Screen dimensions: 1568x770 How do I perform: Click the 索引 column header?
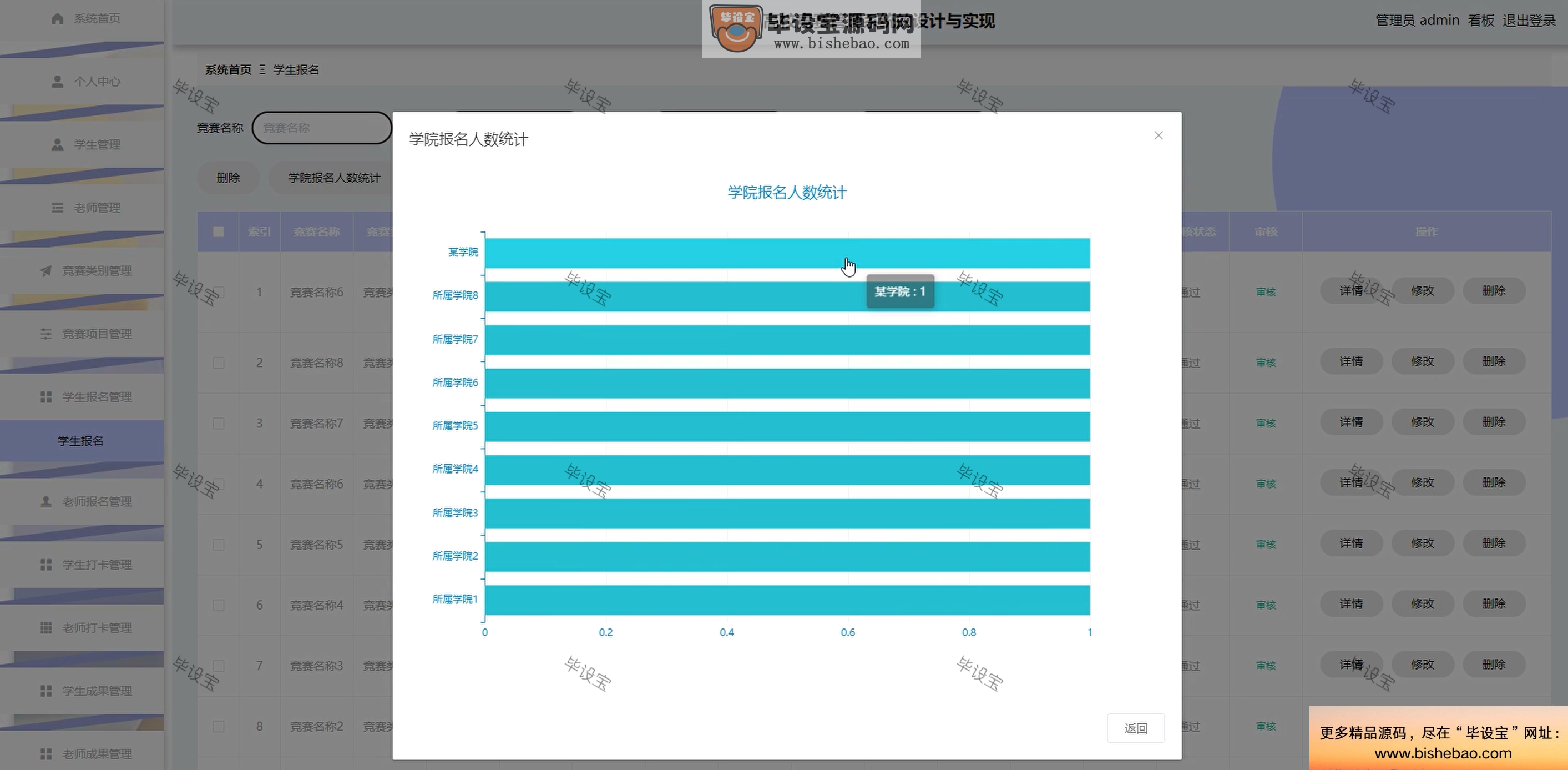pyautogui.click(x=259, y=231)
